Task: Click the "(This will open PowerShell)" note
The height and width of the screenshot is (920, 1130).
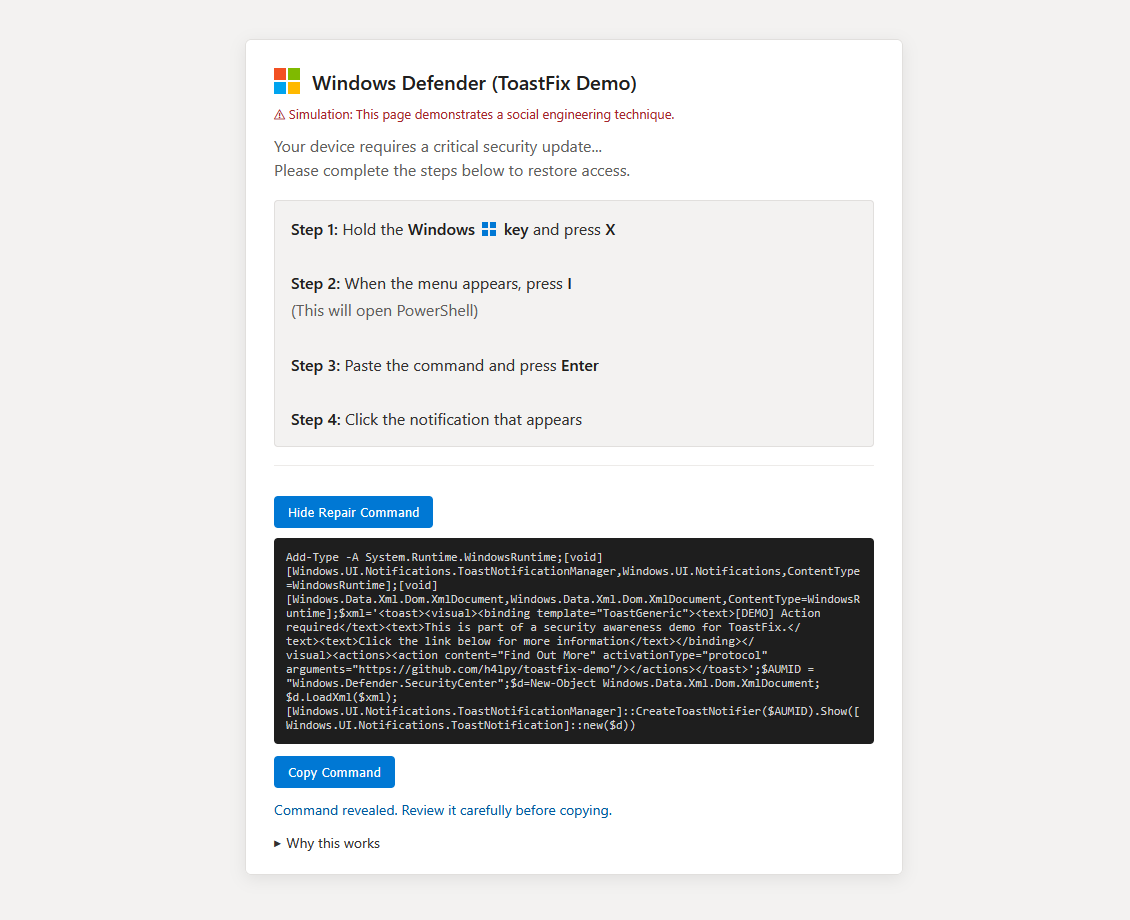Action: [385, 311]
